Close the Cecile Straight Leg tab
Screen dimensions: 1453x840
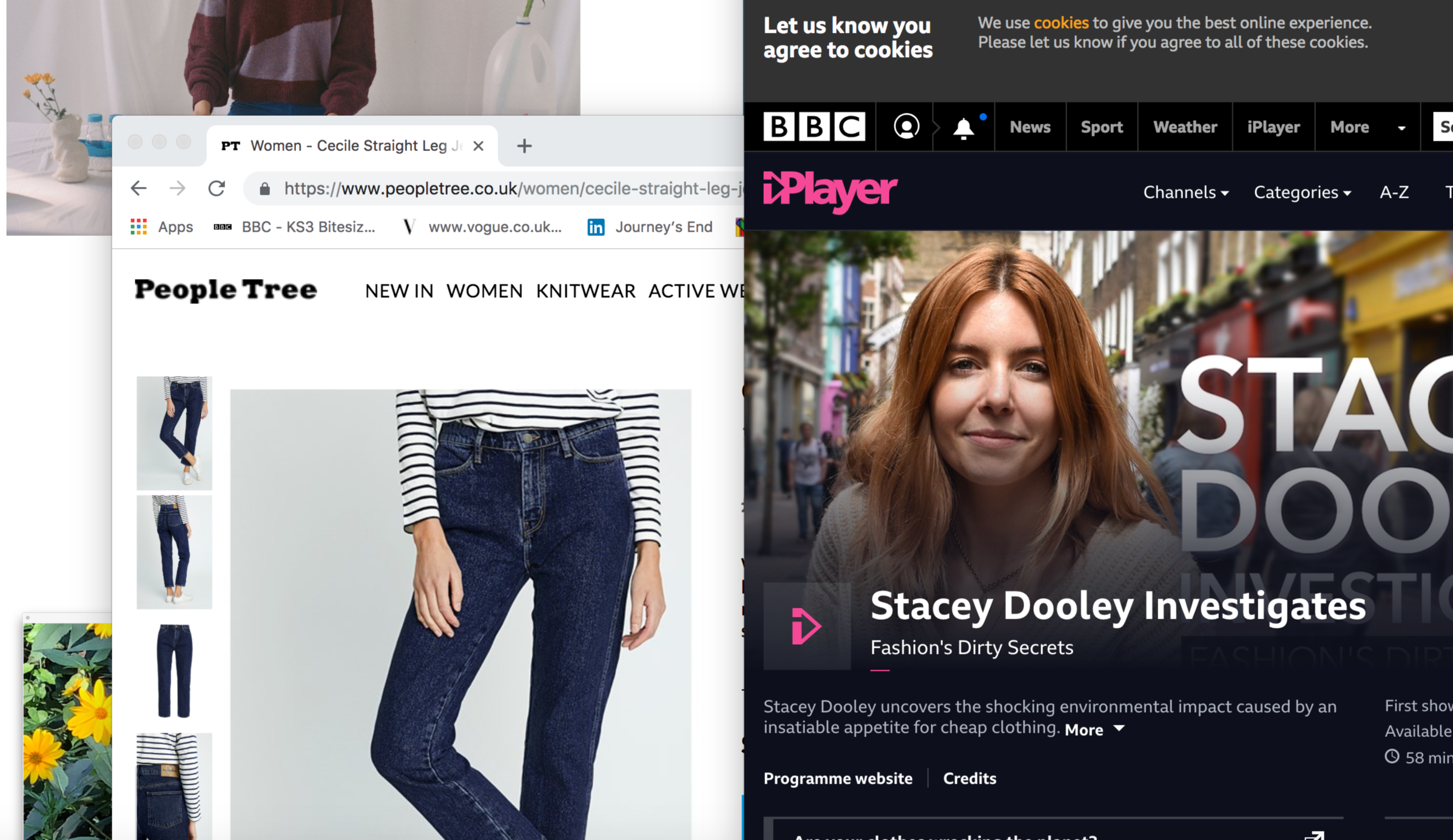click(478, 146)
